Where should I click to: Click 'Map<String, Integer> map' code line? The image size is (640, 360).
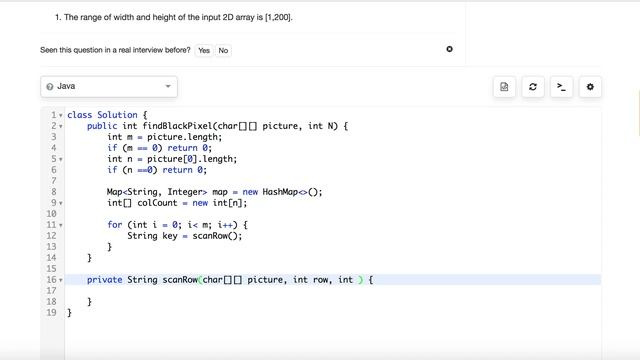coord(214,192)
